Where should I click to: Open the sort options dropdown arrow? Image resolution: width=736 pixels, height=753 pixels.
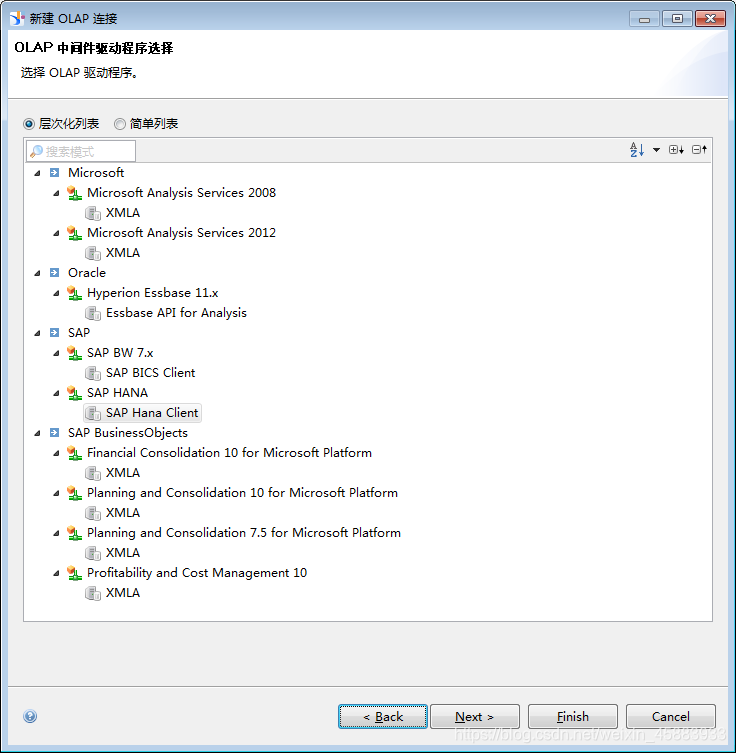click(656, 150)
